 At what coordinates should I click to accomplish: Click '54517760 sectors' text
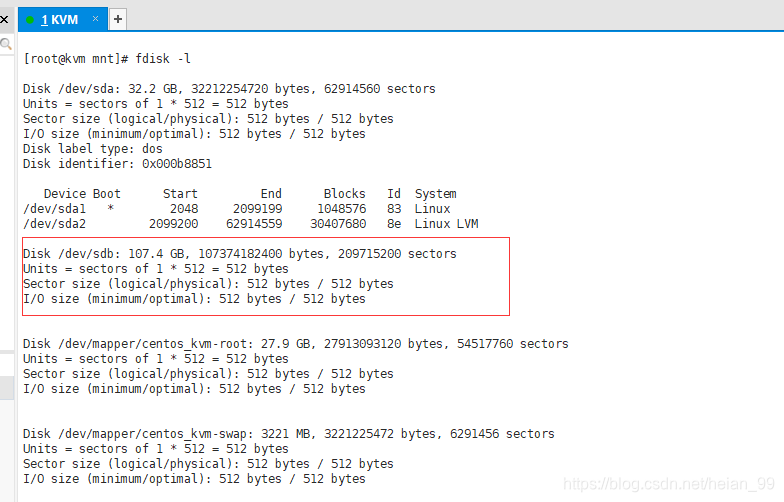(x=512, y=344)
